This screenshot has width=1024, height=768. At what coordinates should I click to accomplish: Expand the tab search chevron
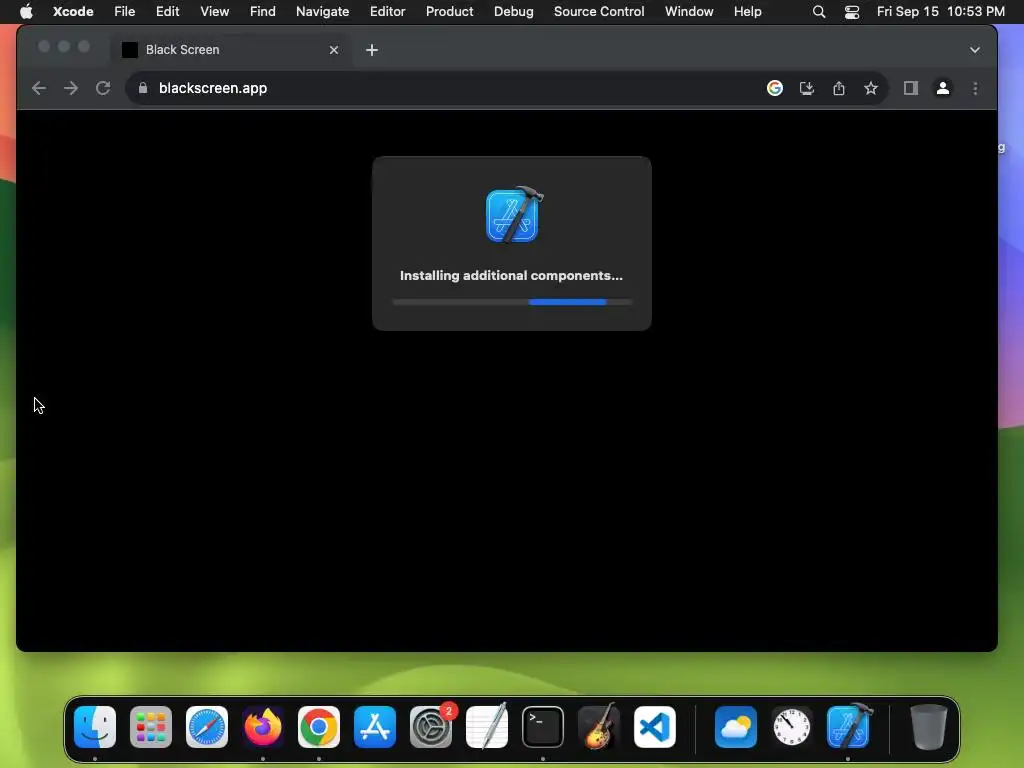pyautogui.click(x=974, y=50)
